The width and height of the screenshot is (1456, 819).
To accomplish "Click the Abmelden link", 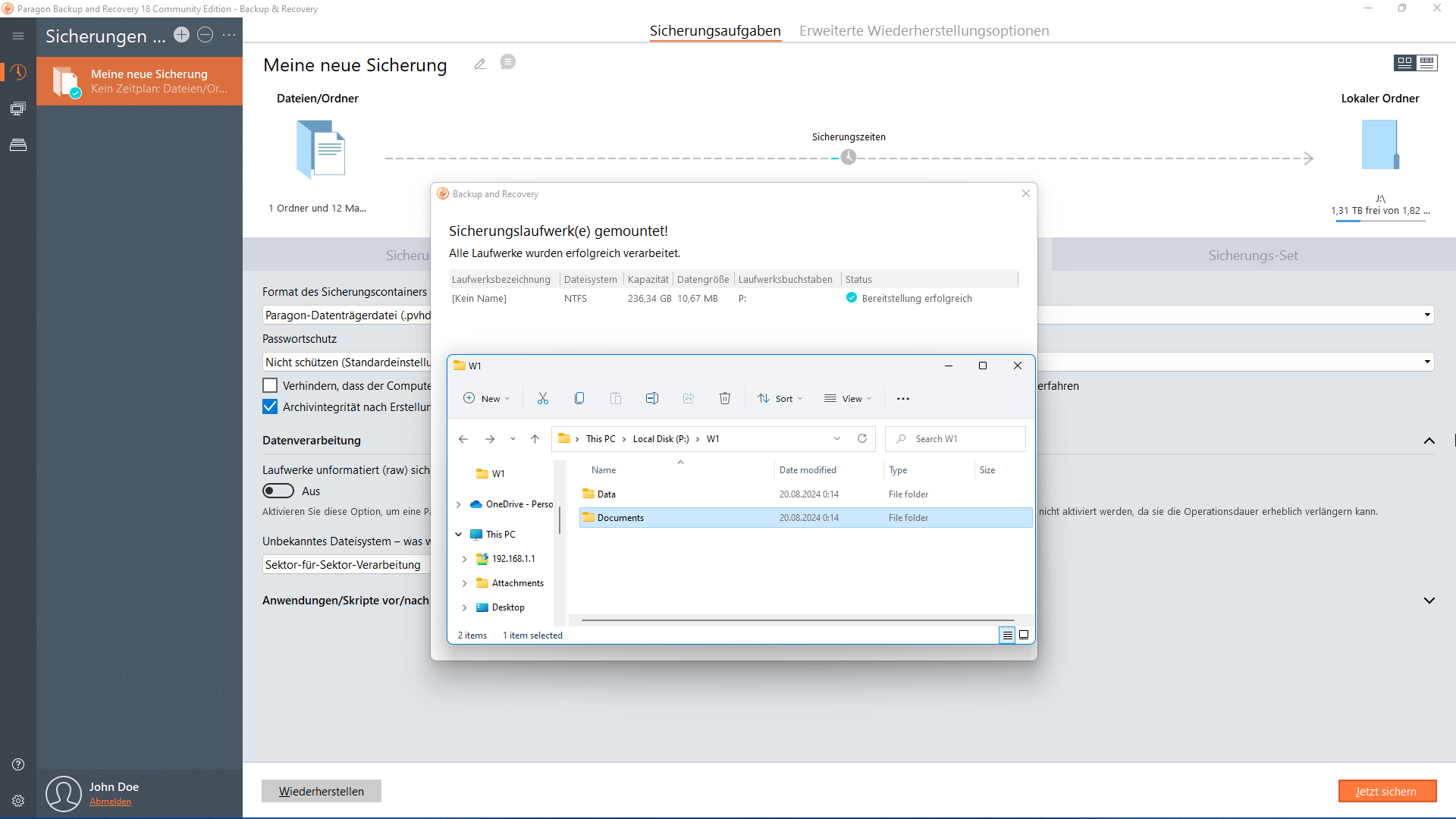I will tap(111, 802).
